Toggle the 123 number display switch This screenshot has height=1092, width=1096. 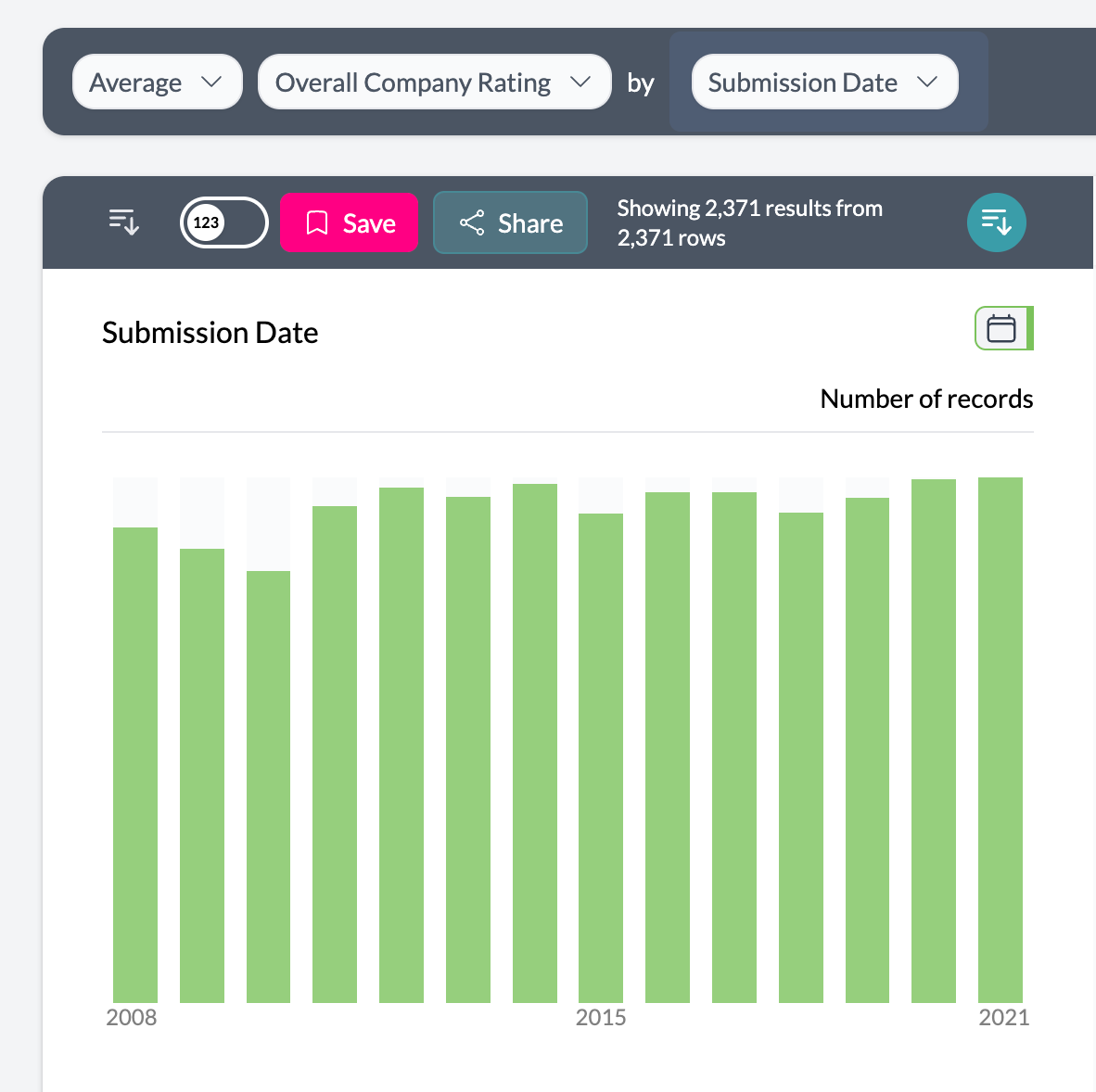223,222
